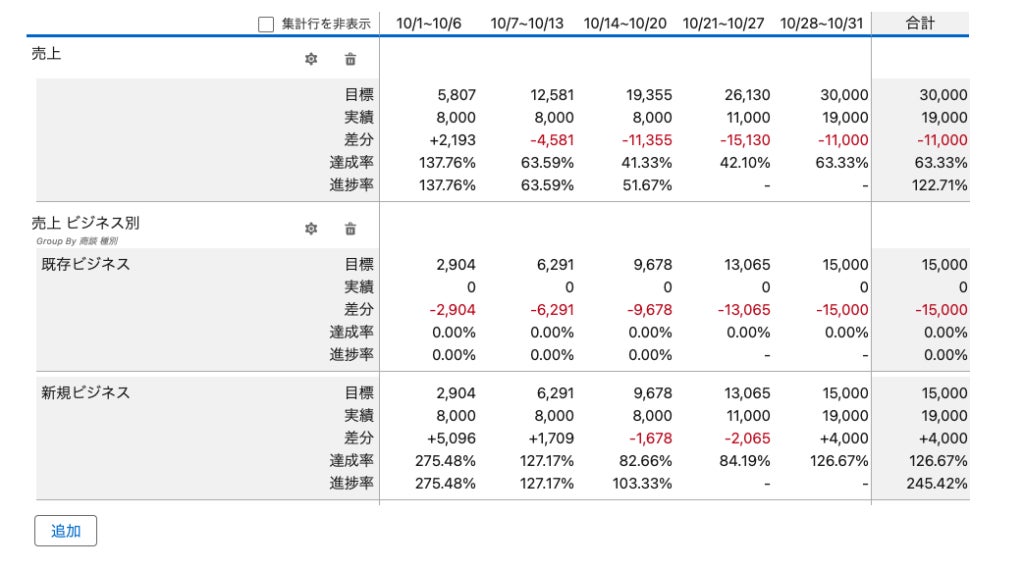This screenshot has height=568, width=1024.
Task: Delete the 売上 section with trash icon
Action: (350, 59)
